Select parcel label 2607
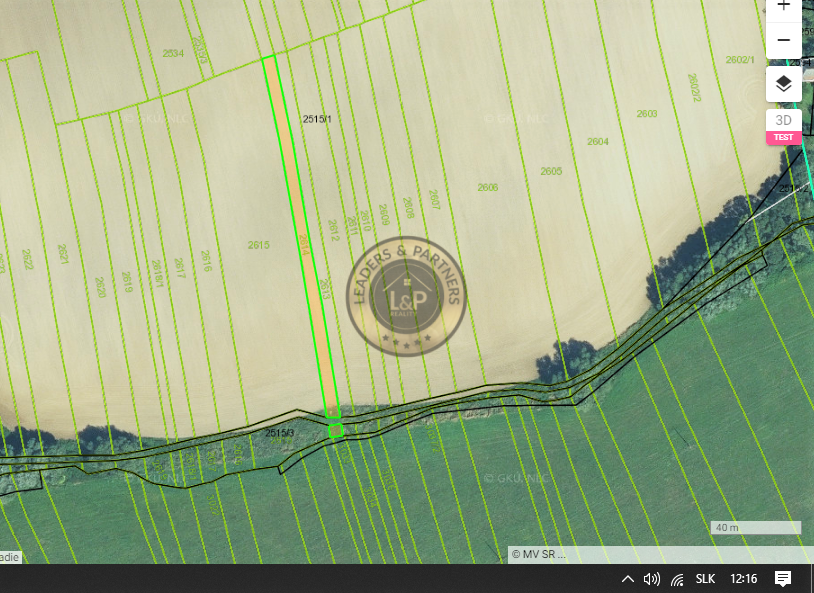Viewport: 814px width, 593px height. pyautogui.click(x=434, y=199)
